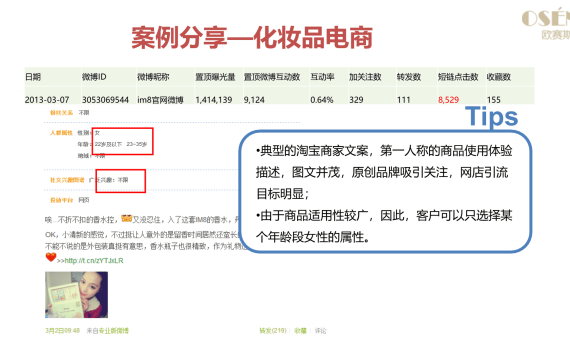Select the gender value 女
This screenshot has height=360, width=570.
tap(97, 133)
